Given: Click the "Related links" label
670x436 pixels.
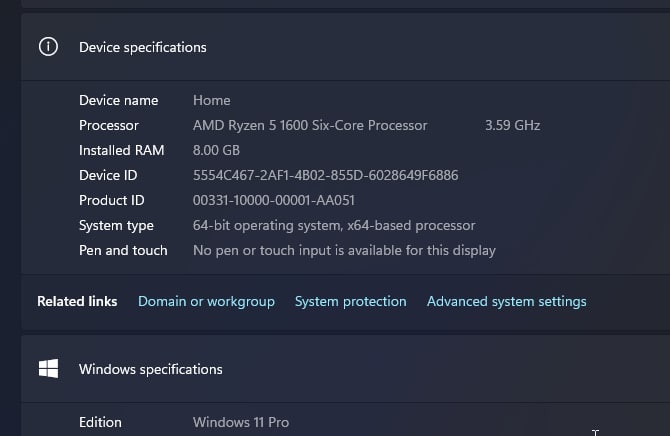Looking at the screenshot, I should pos(77,301).
